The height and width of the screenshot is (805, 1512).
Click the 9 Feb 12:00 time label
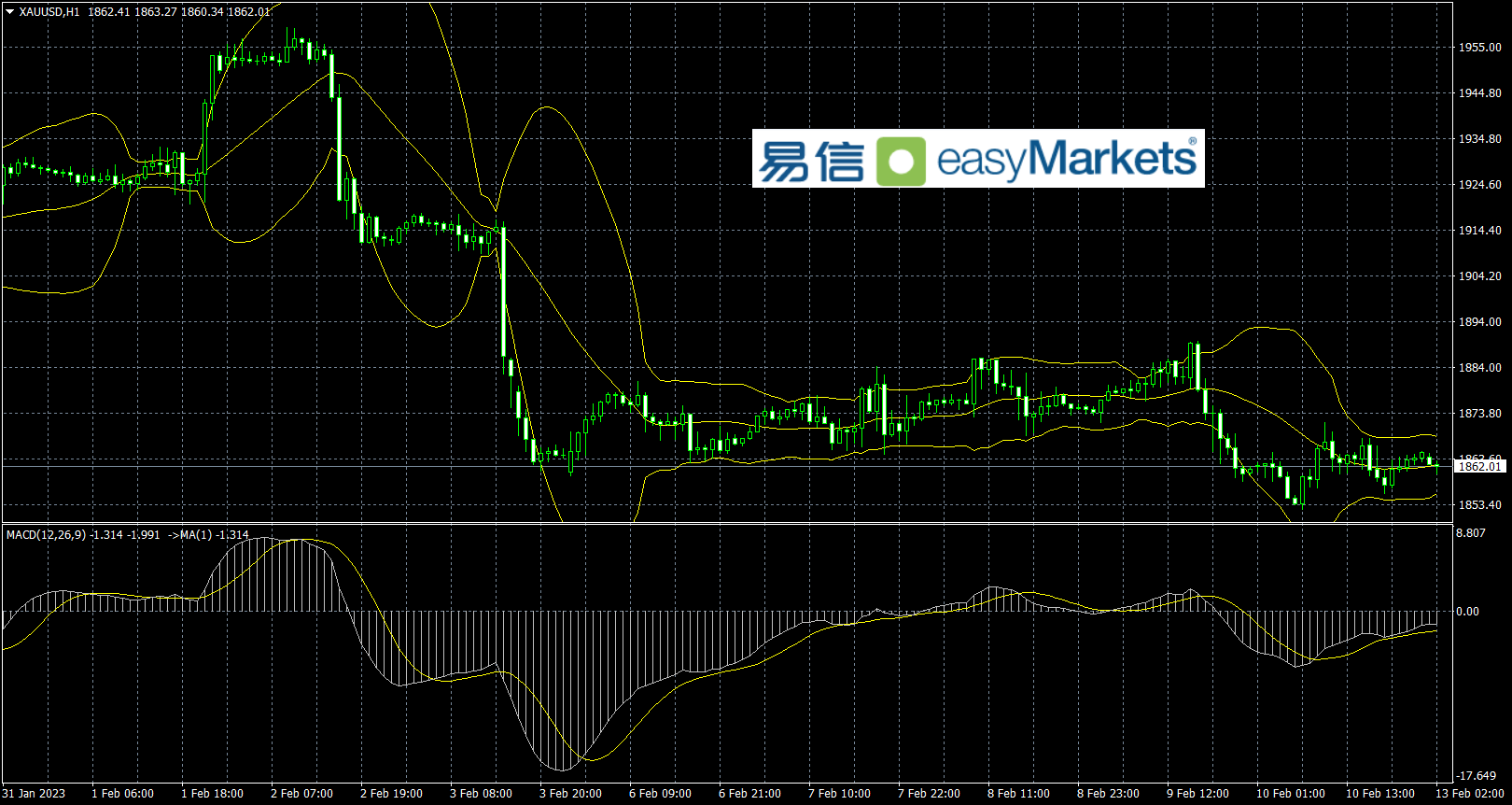[x=1197, y=794]
